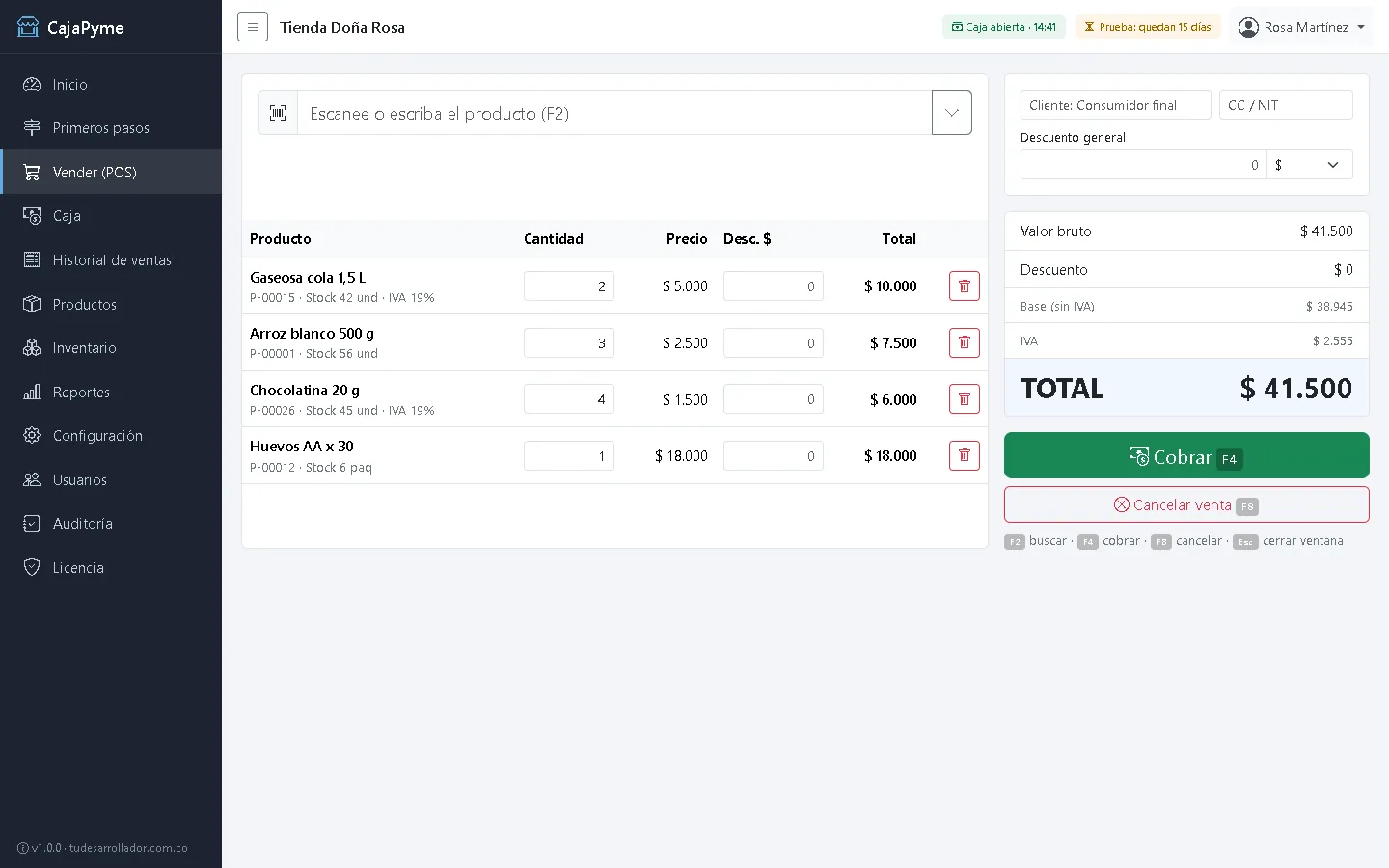Go to Usuarios section
Image resolution: width=1389 pixels, height=868 pixels.
pos(111,479)
